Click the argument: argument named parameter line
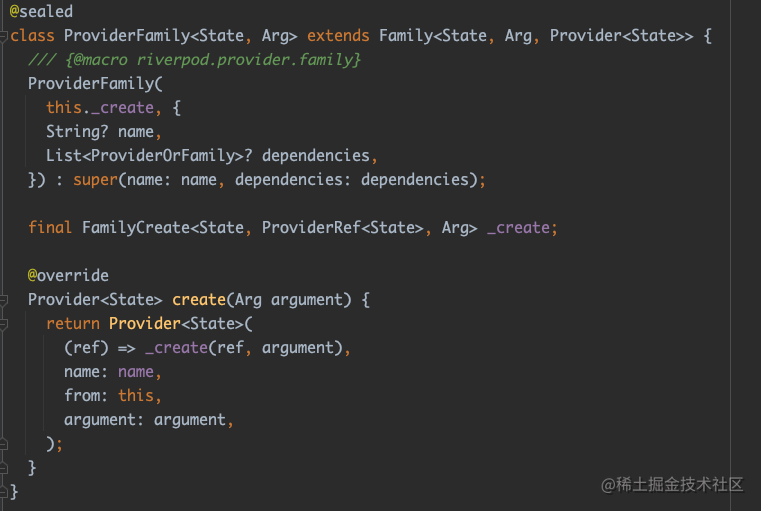 [149, 420]
